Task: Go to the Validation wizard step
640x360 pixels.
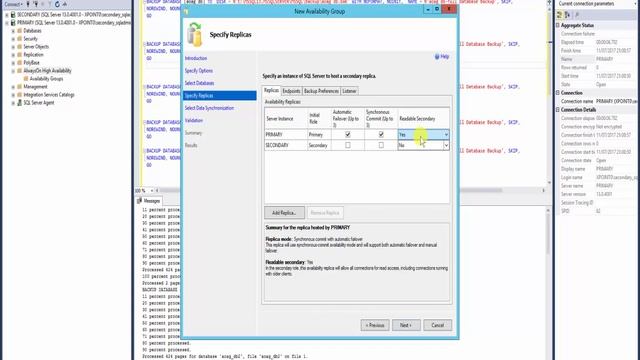Action: (x=194, y=120)
